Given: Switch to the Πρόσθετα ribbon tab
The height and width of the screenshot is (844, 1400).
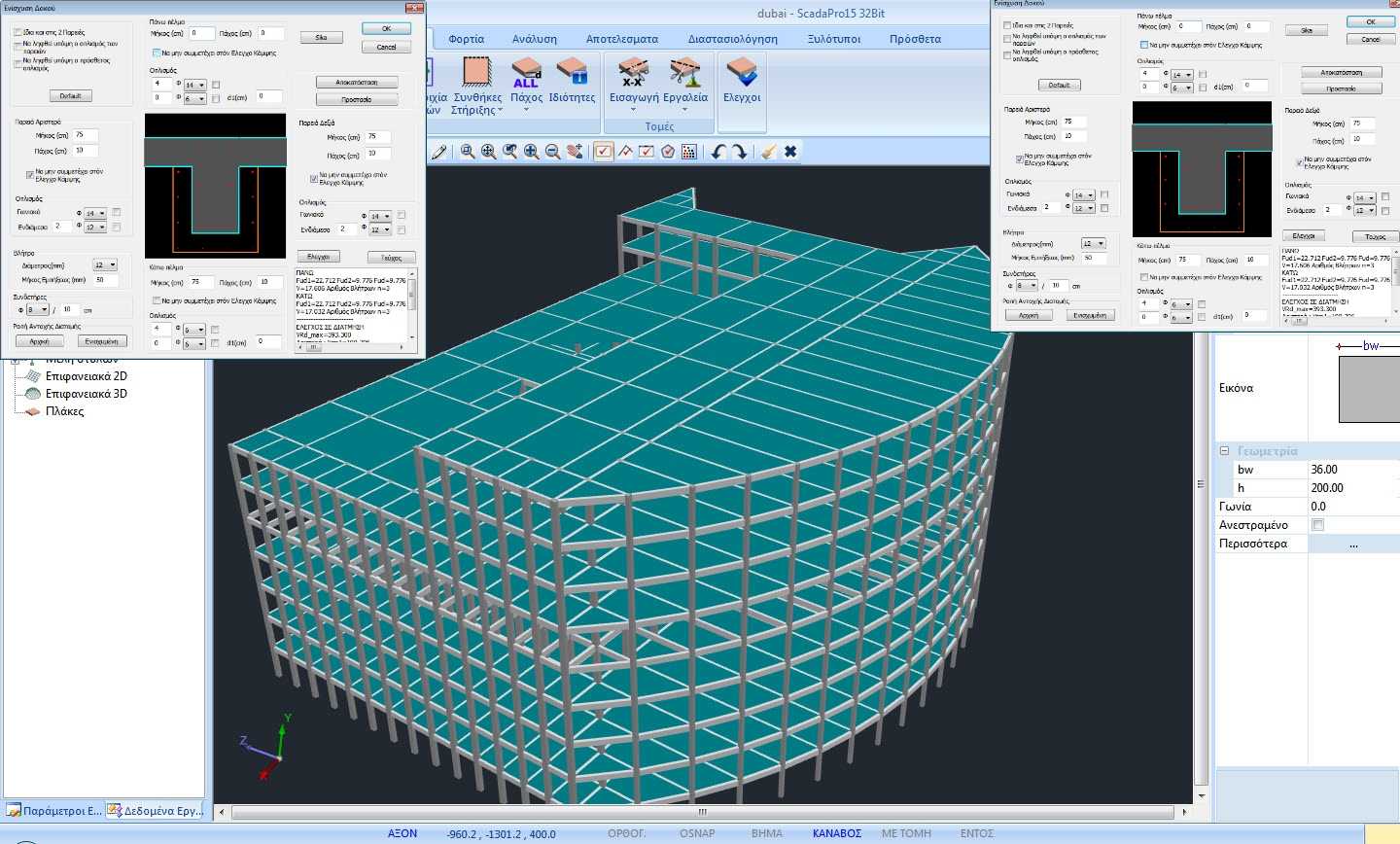Looking at the screenshot, I should click(915, 39).
